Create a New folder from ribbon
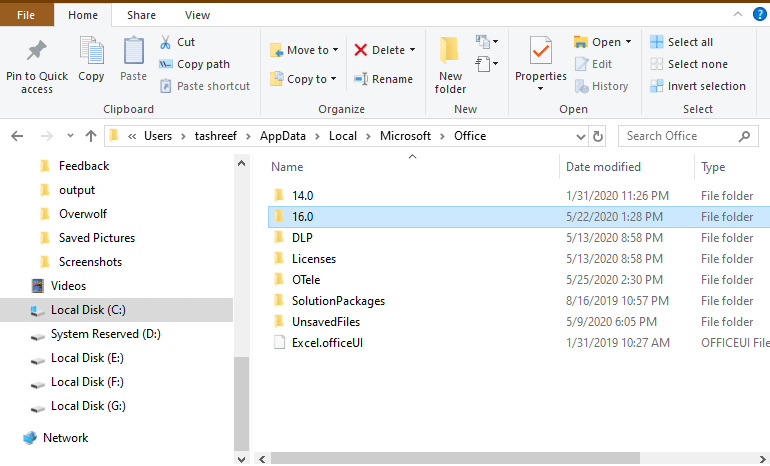770x466 pixels. click(450, 65)
